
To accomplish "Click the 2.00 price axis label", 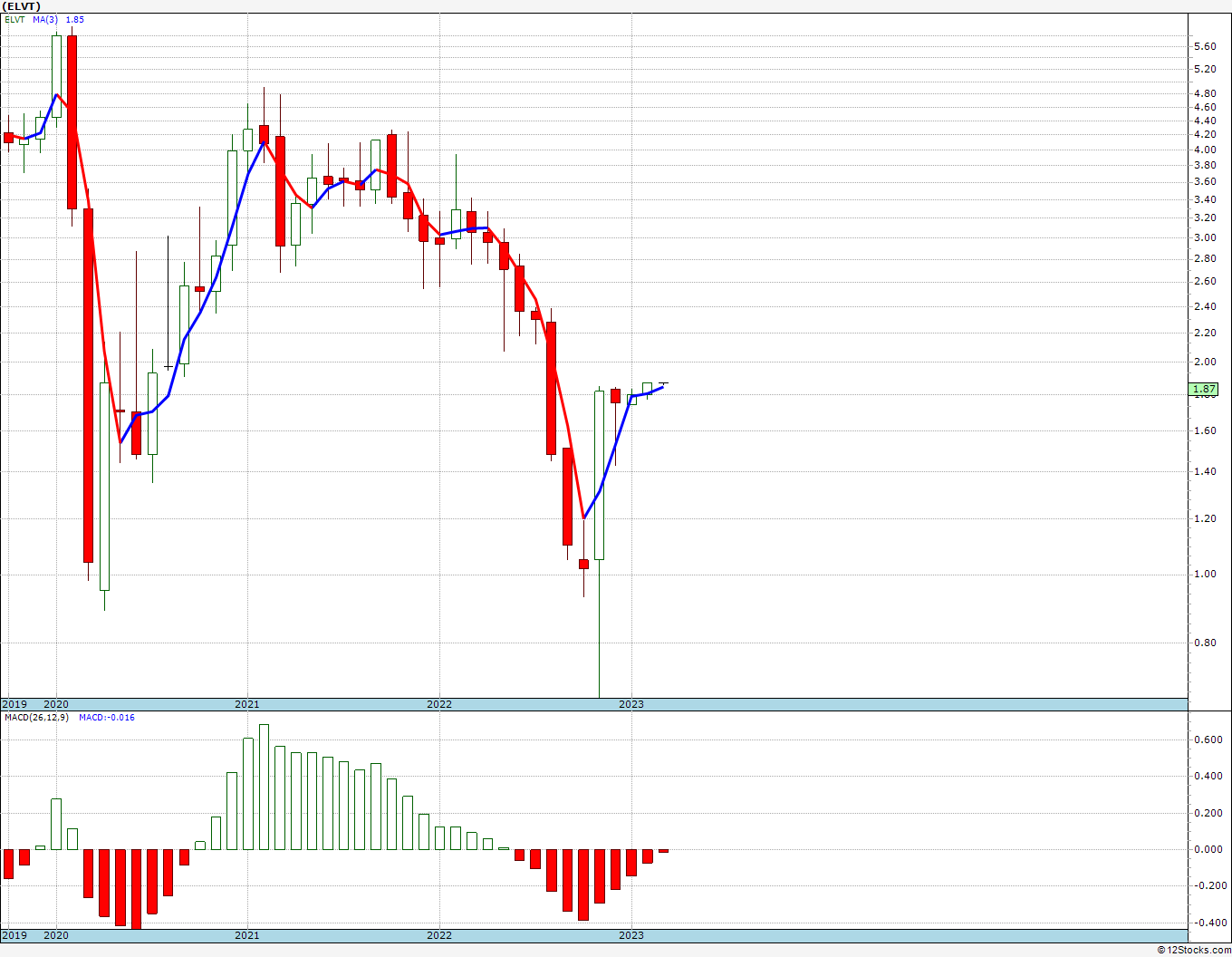I will [1205, 362].
